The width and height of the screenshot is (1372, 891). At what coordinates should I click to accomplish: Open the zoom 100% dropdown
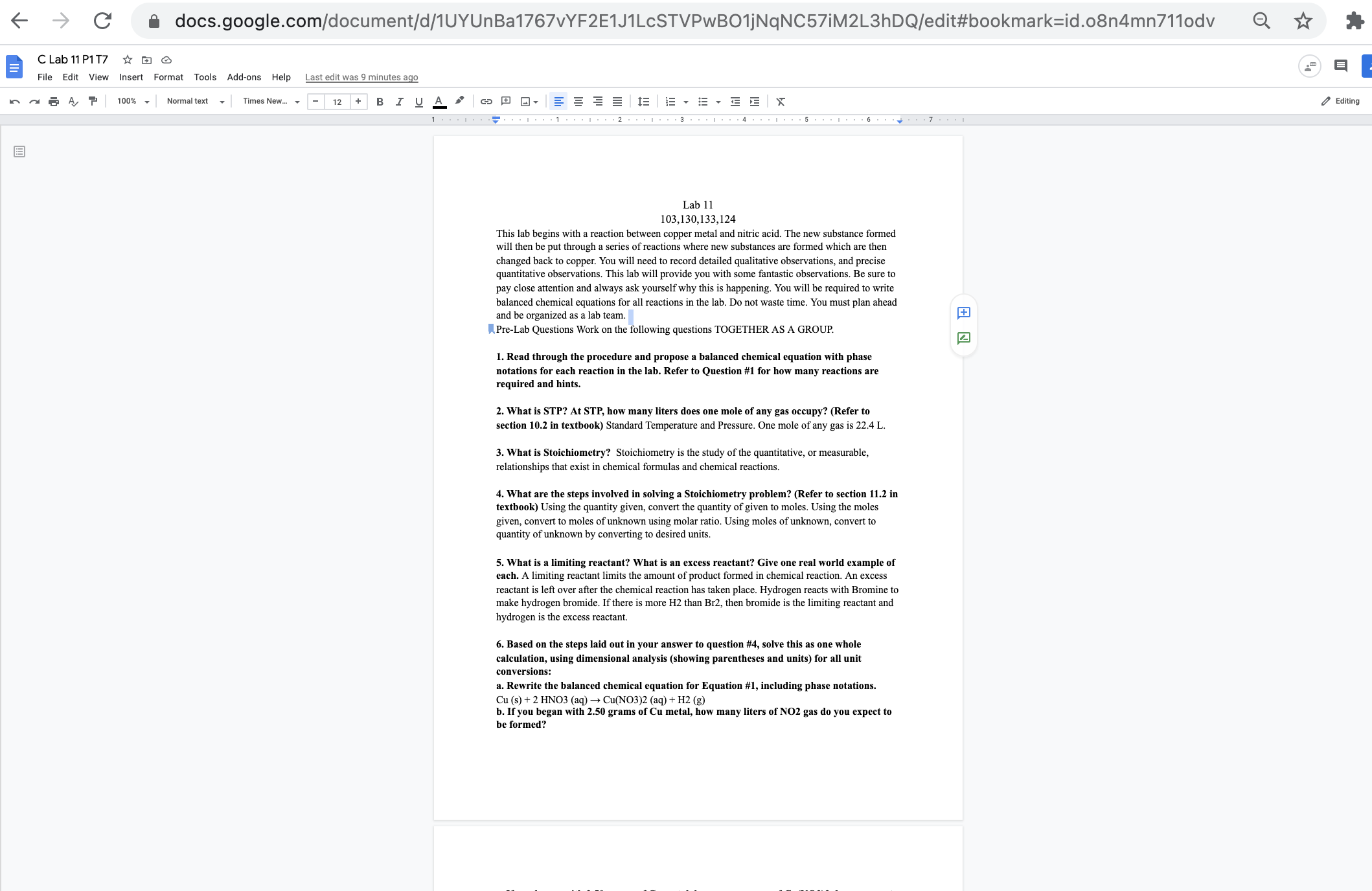click(x=133, y=102)
